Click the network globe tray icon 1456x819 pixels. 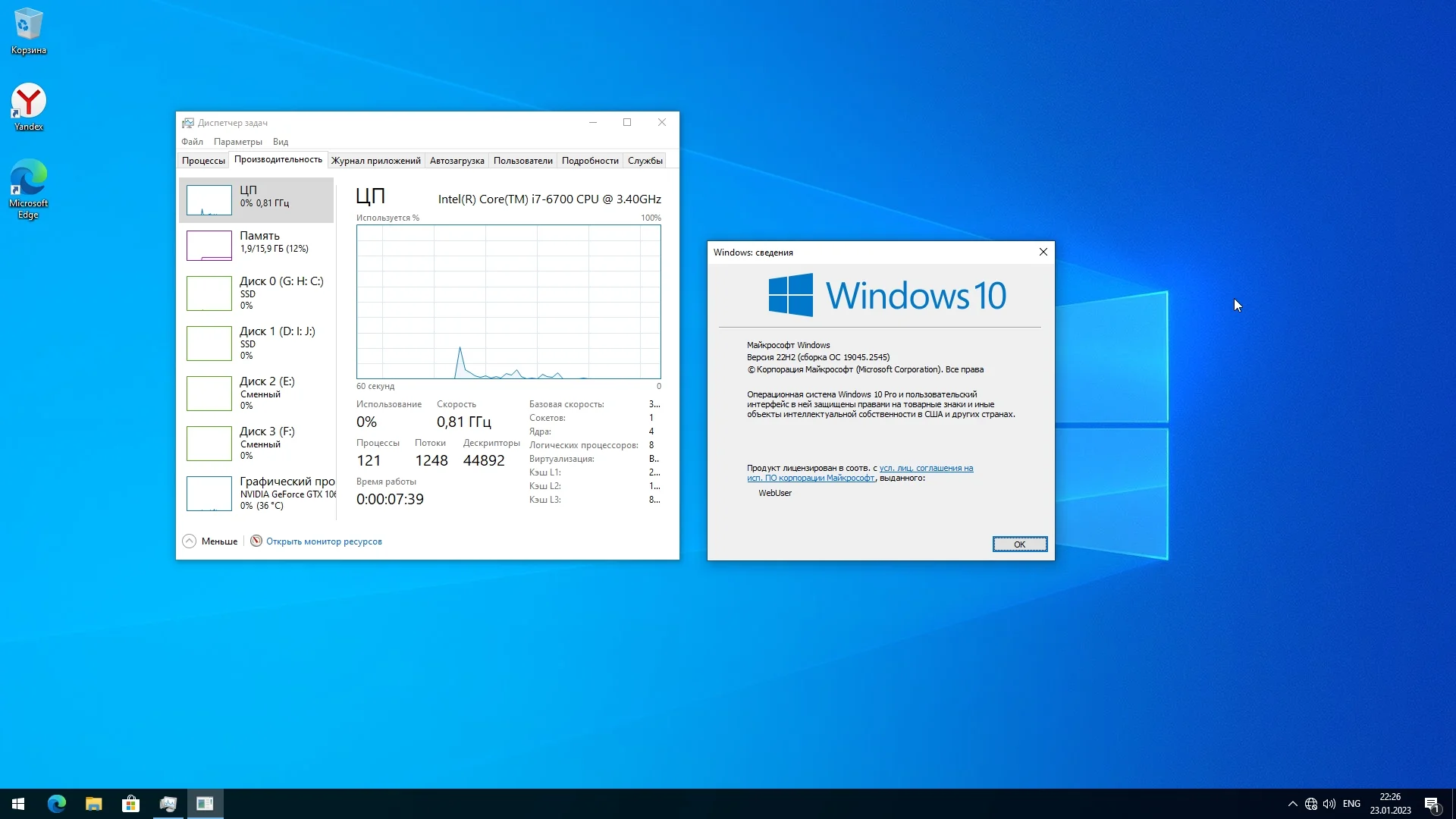click(x=1311, y=804)
